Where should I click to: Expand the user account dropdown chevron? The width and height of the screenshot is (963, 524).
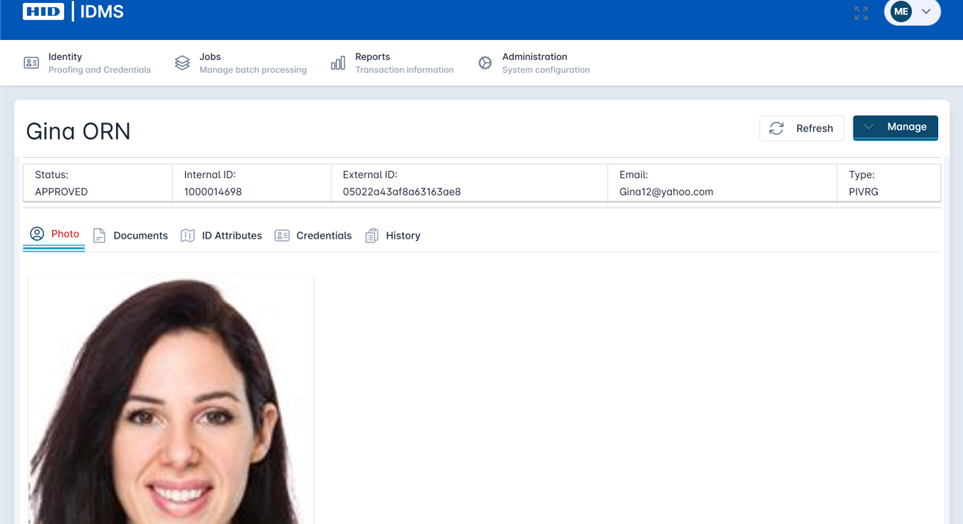(x=926, y=12)
